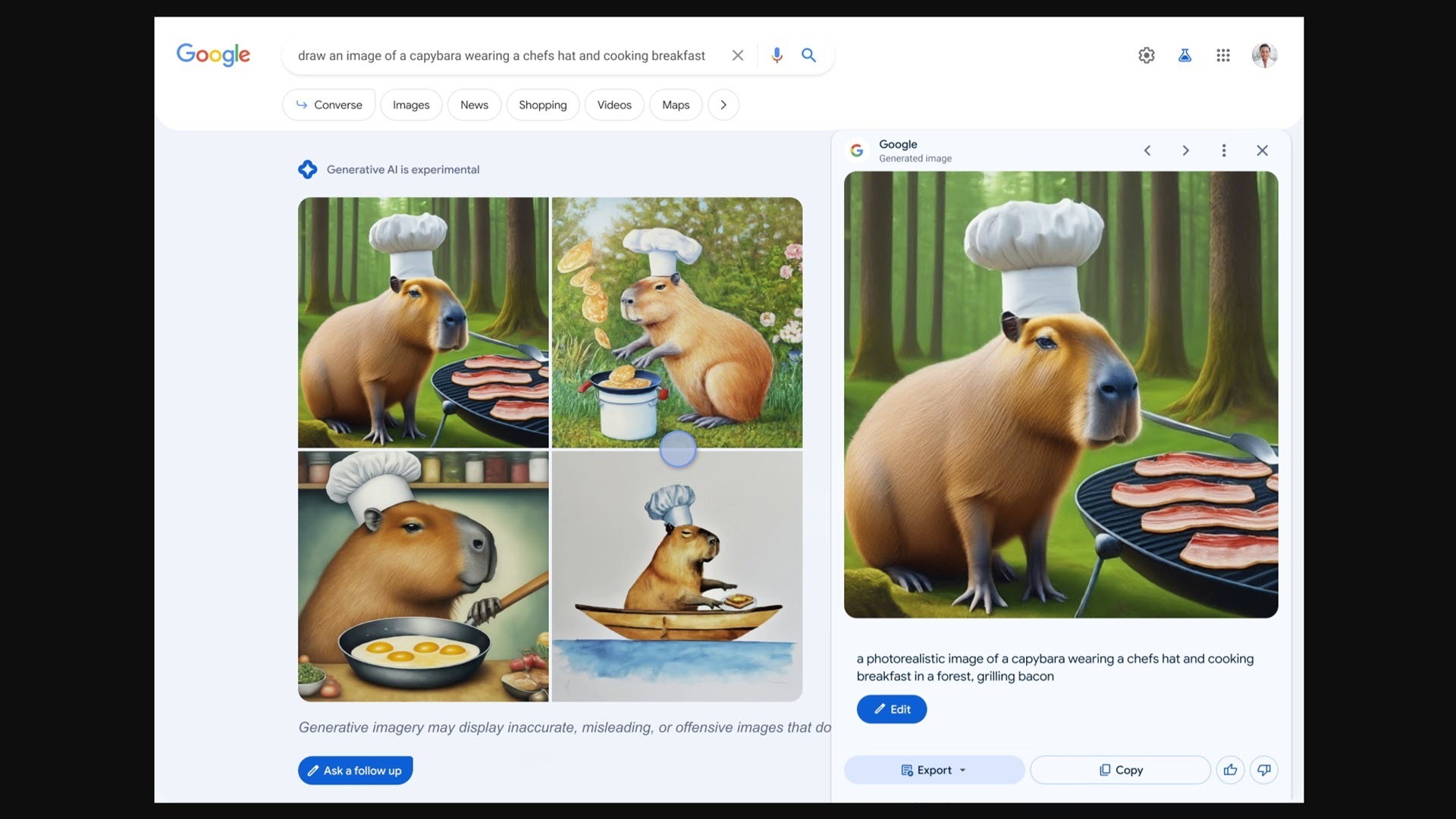Give thumbs up feedback on the image
This screenshot has height=819, width=1456.
click(1230, 770)
